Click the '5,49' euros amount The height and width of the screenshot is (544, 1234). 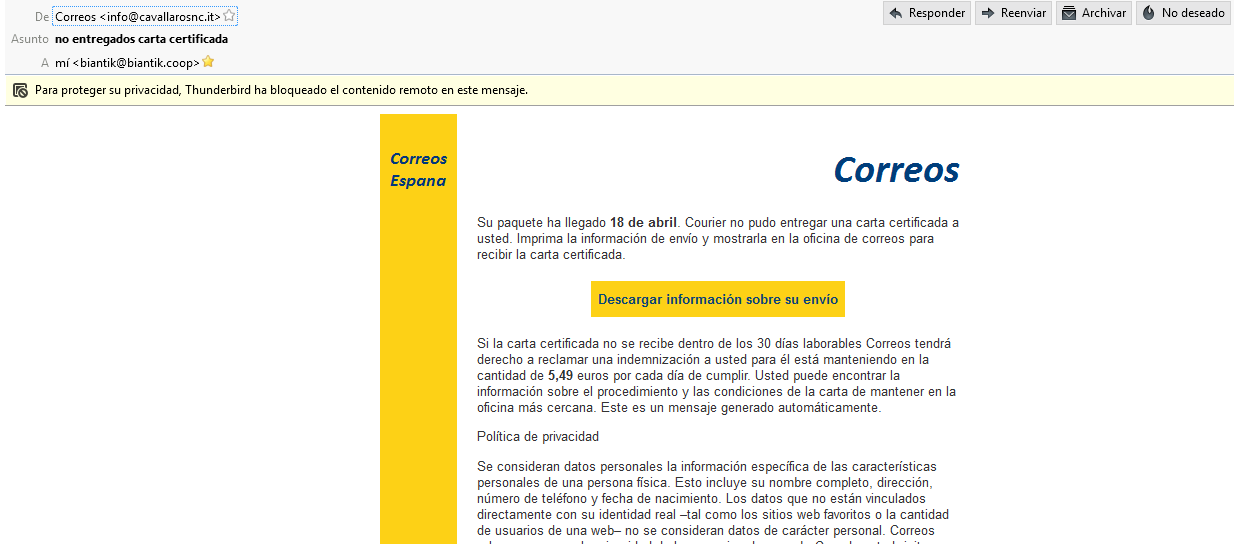(560, 375)
